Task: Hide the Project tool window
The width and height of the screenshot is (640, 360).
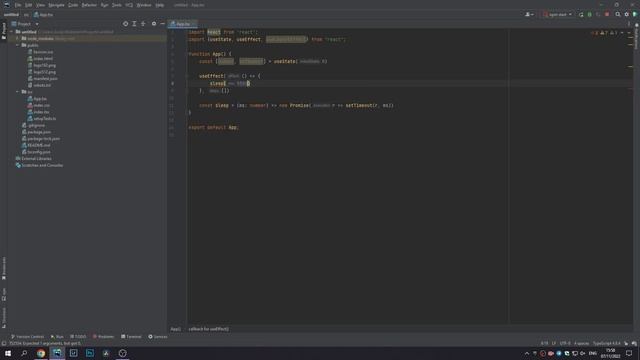Action: pos(162,24)
